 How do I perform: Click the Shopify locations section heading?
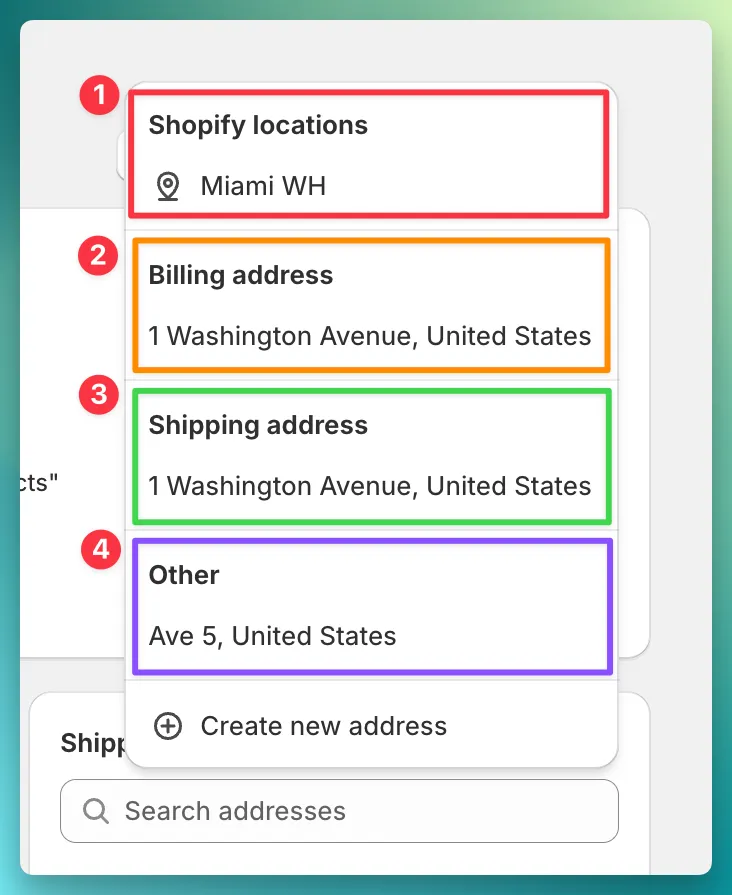pyautogui.click(x=258, y=125)
